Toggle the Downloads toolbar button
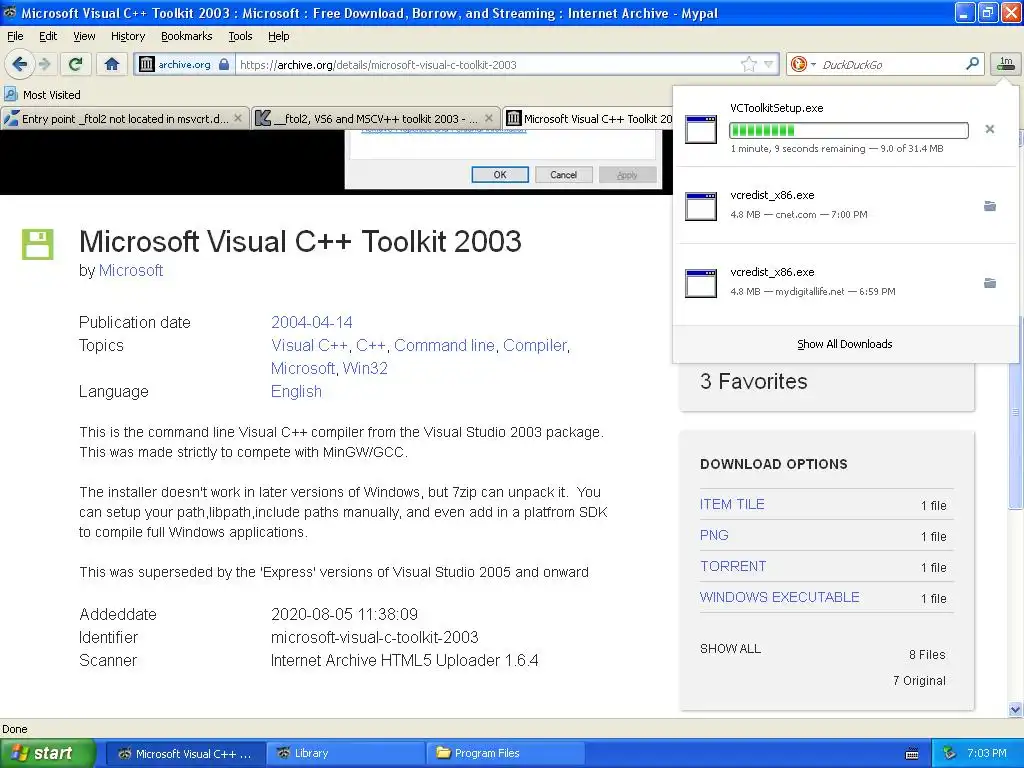The image size is (1024, 768). coord(1006,63)
